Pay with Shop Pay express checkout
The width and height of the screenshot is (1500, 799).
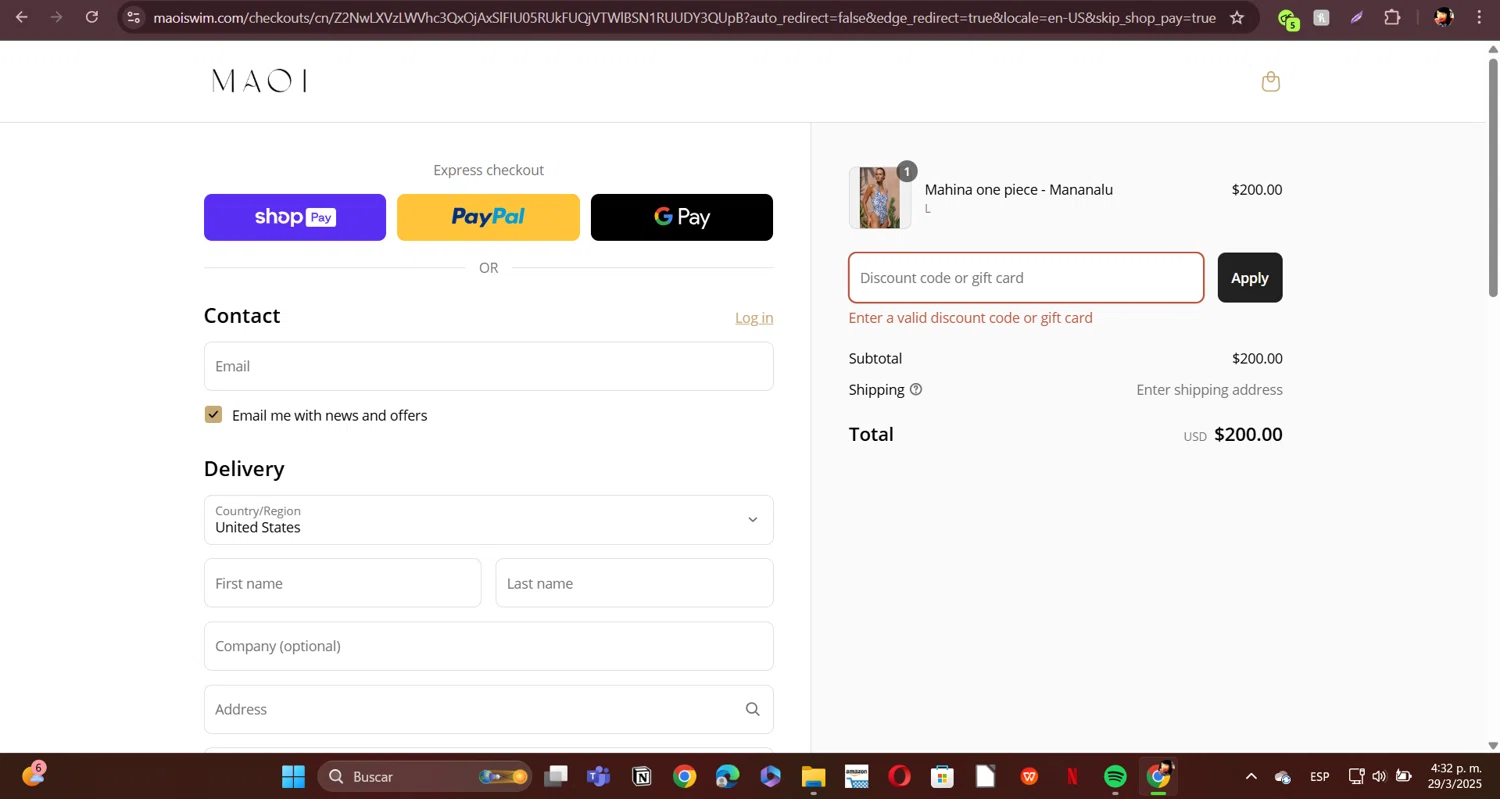pos(295,217)
